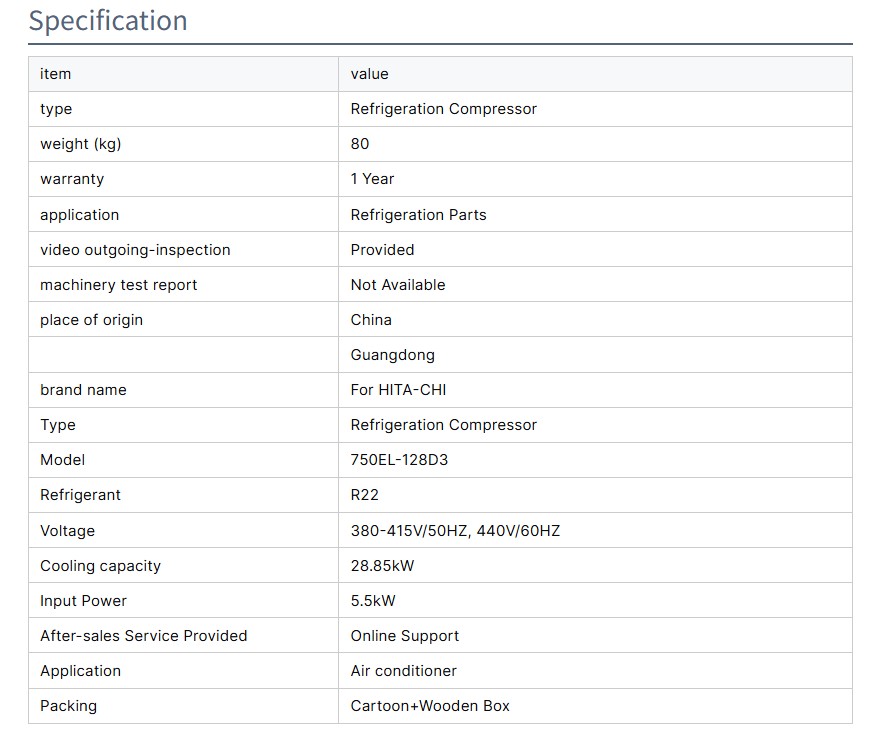Select the 'China' place of origin value
Viewport: 871px width, 742px height.
[371, 320]
